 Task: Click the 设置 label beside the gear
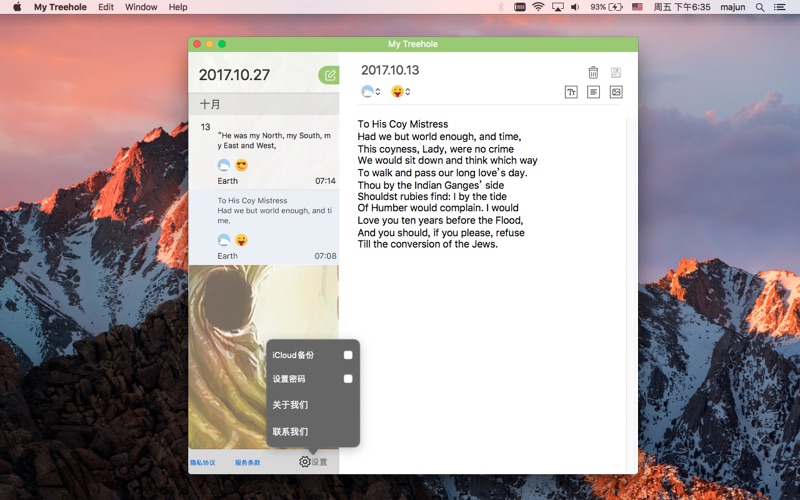point(319,462)
